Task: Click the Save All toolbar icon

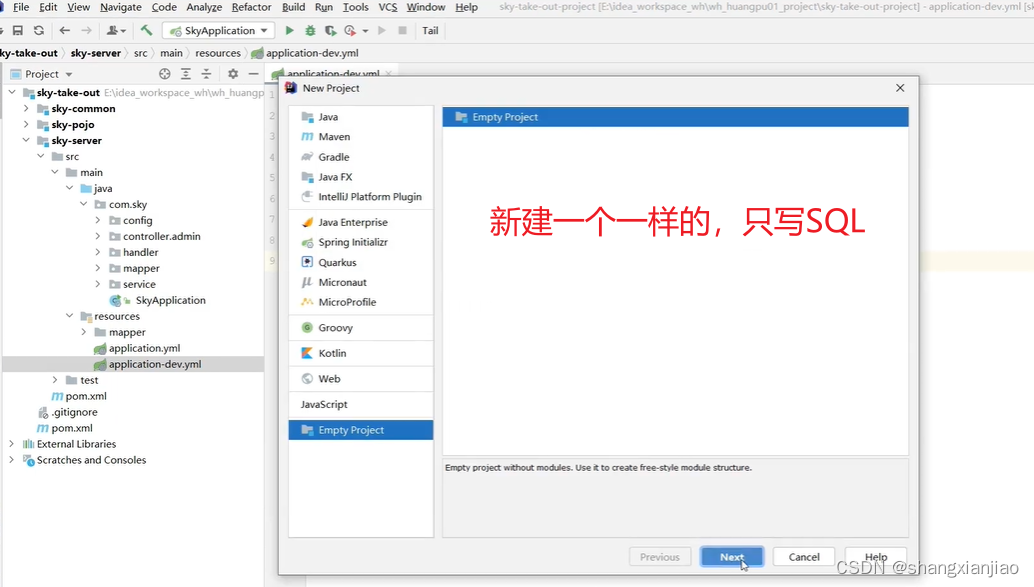Action: 18,30
